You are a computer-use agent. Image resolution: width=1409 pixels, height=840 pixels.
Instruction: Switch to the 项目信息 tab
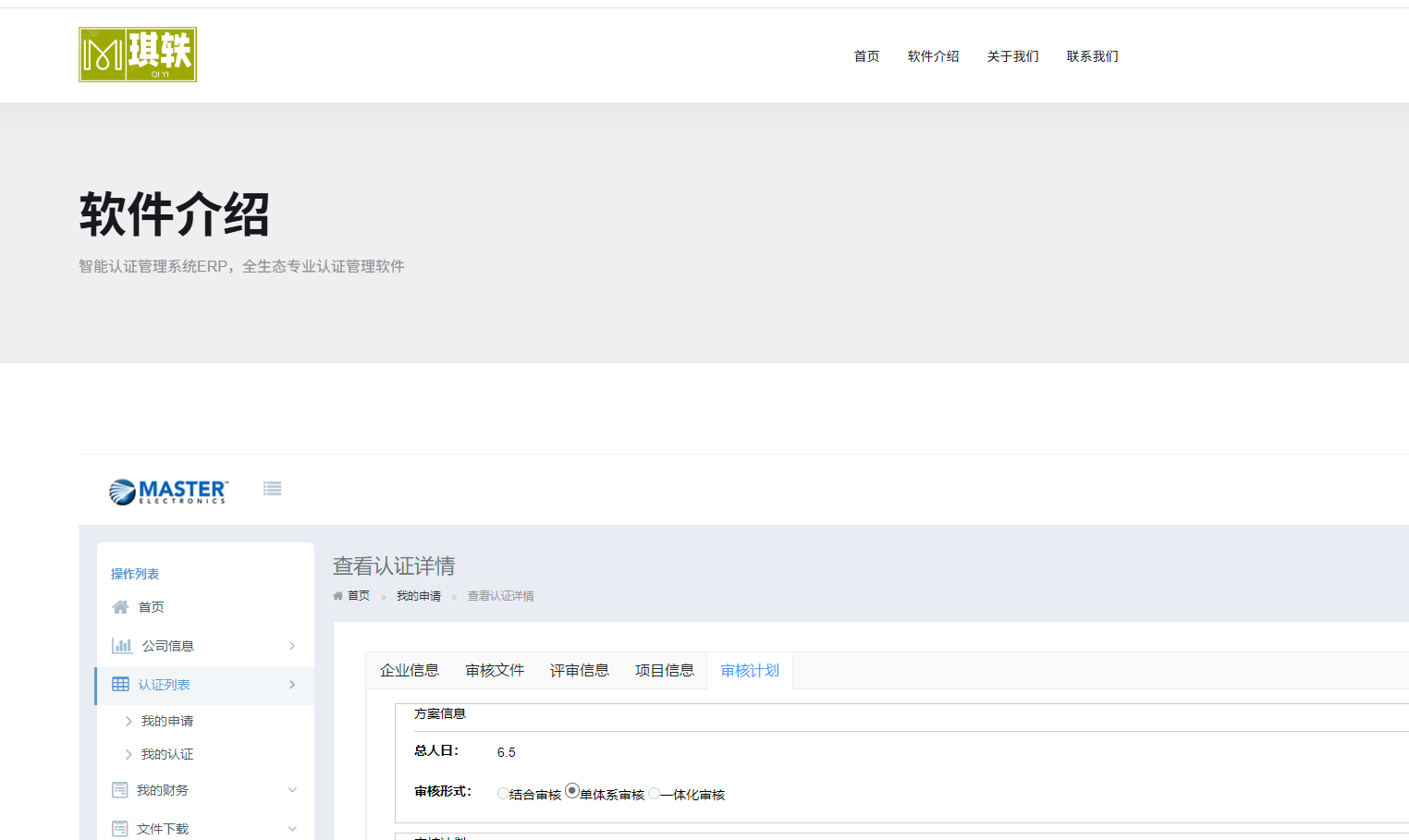click(665, 671)
